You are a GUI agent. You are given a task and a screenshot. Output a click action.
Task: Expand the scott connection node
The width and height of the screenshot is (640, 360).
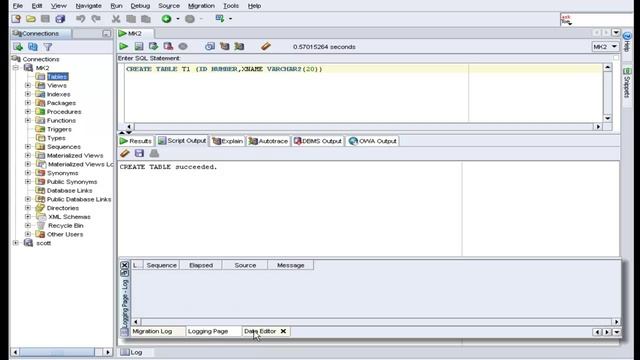pos(16,243)
